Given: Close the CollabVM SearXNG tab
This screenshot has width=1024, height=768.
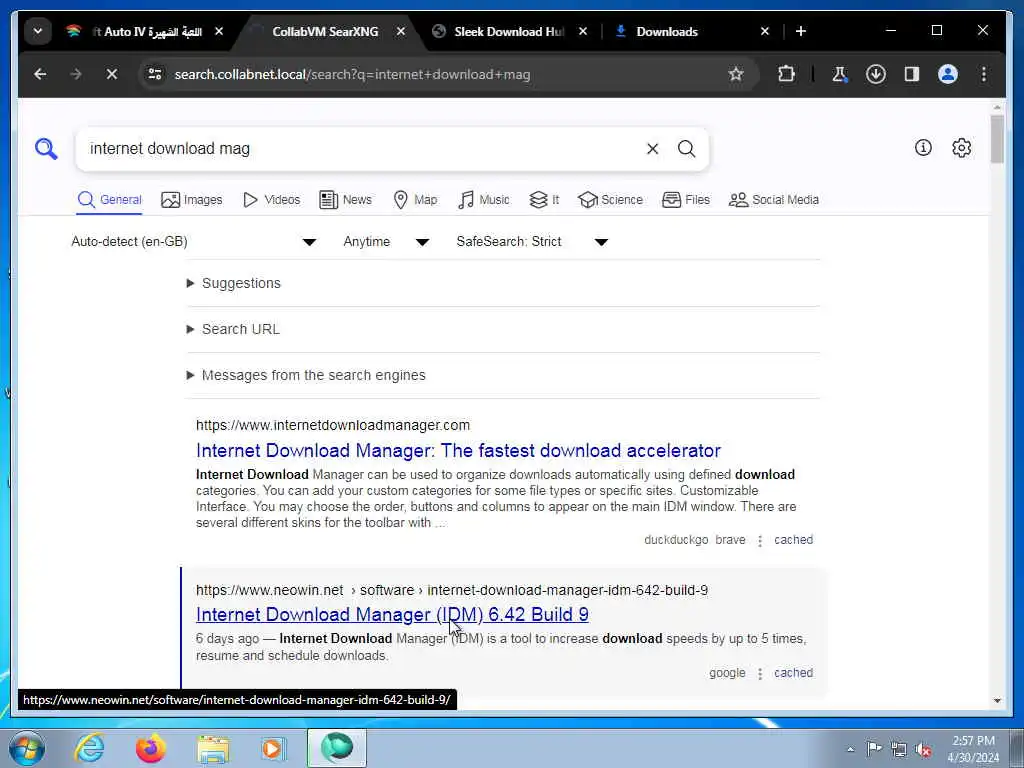Looking at the screenshot, I should pos(401,31).
